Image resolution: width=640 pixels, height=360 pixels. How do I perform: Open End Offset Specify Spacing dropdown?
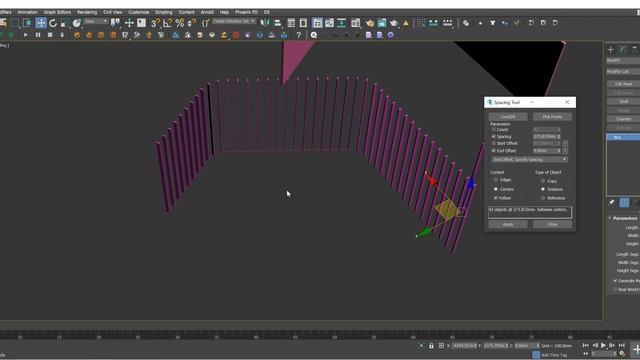click(529, 159)
